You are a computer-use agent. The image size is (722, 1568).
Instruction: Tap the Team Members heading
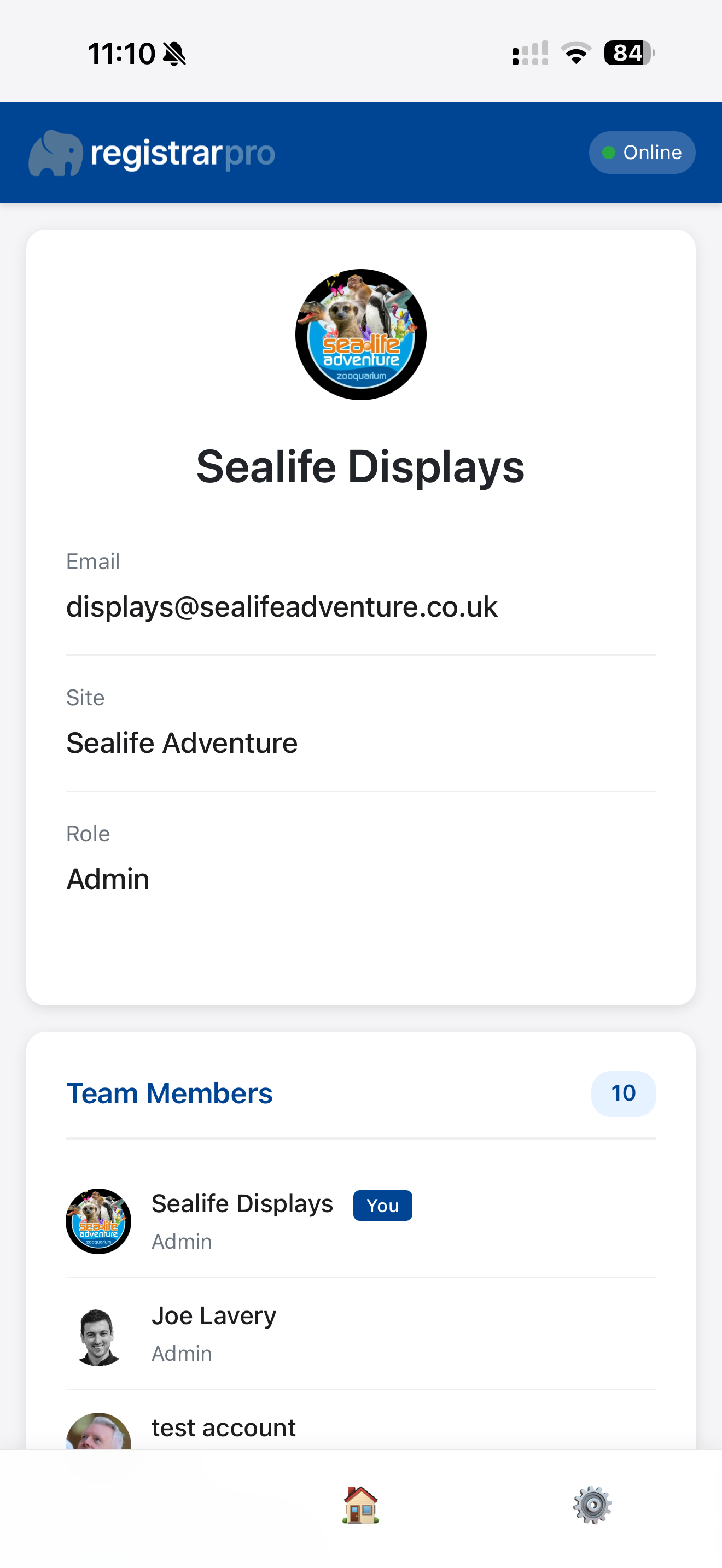[169, 1093]
